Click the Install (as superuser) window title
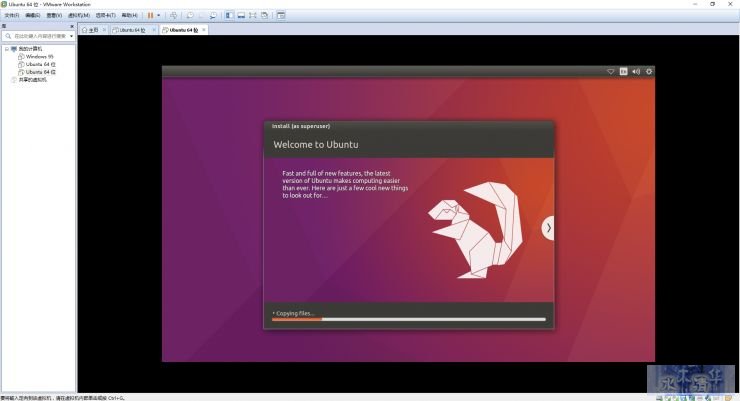Image resolution: width=740 pixels, height=401 pixels. [301, 126]
